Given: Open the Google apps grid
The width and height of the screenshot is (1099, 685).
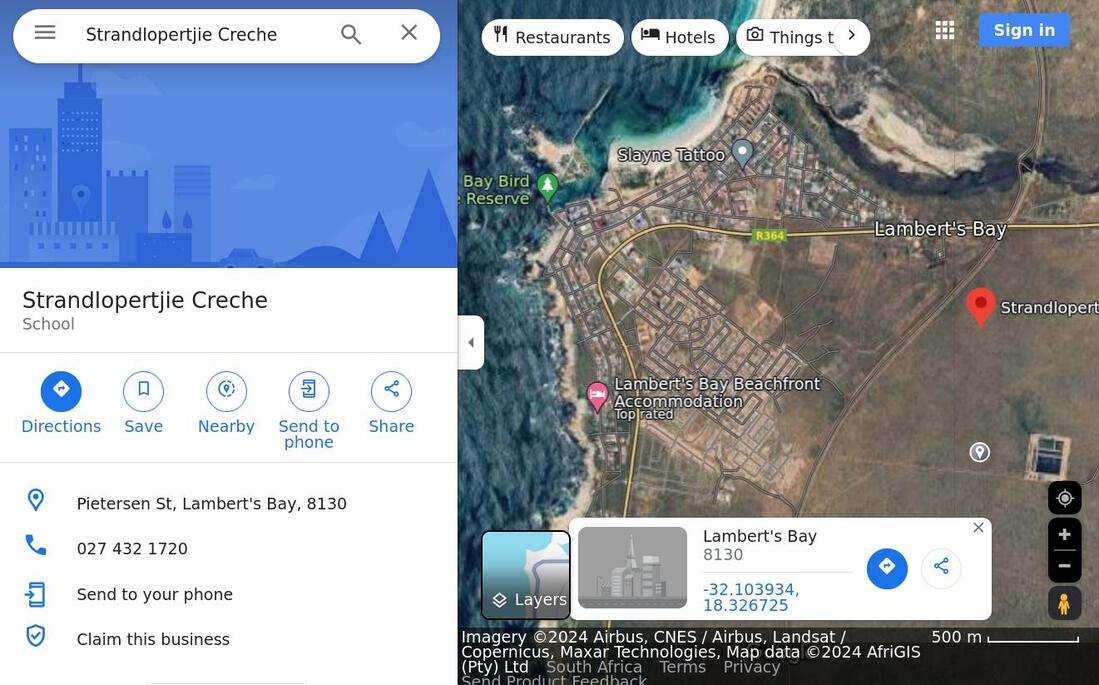Looking at the screenshot, I should coord(945,30).
